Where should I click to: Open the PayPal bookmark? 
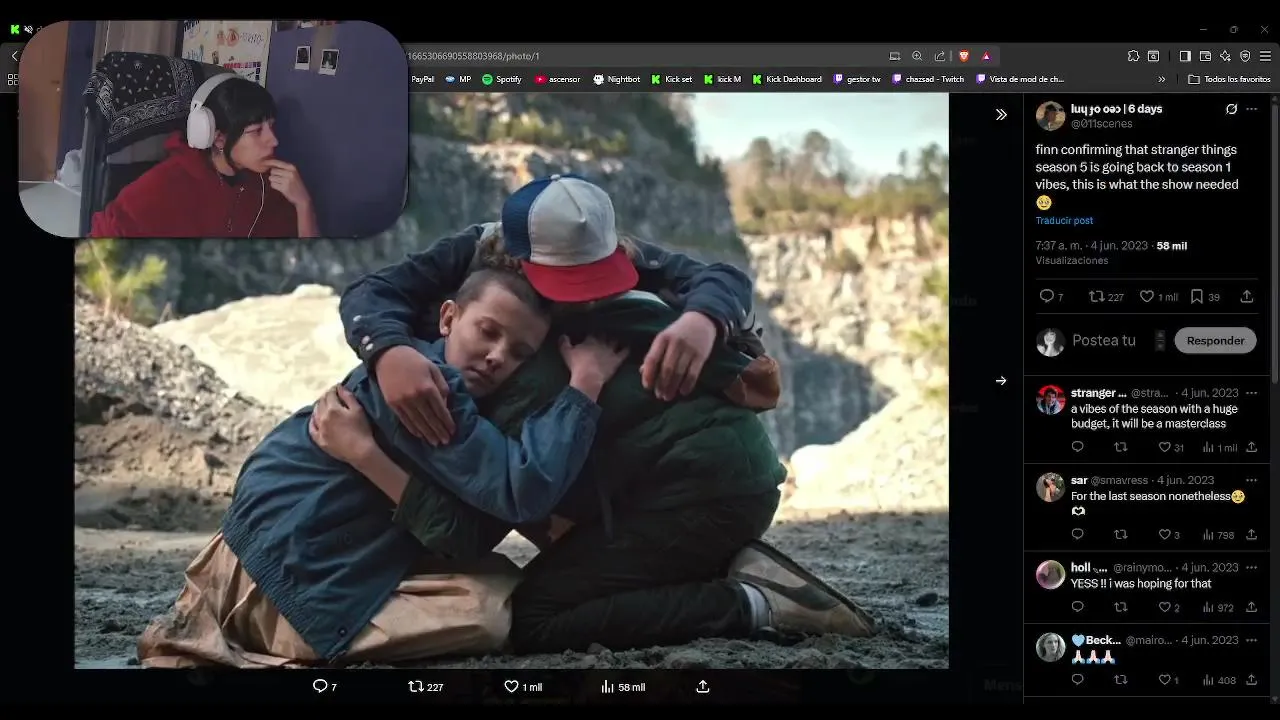point(422,79)
